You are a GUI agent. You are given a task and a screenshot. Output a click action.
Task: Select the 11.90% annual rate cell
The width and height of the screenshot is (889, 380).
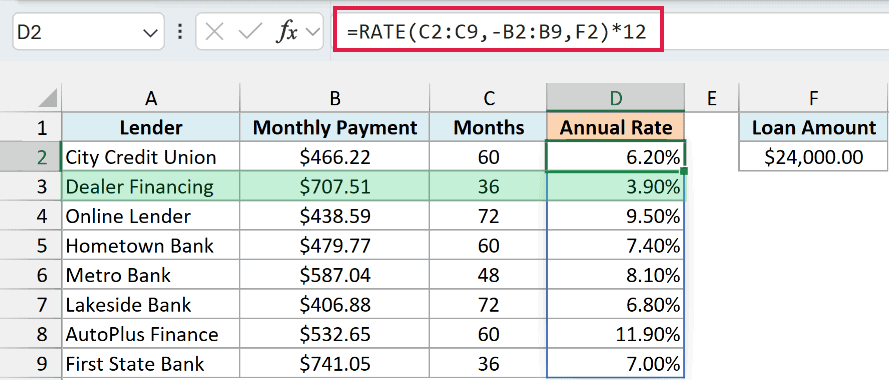[x=616, y=334]
